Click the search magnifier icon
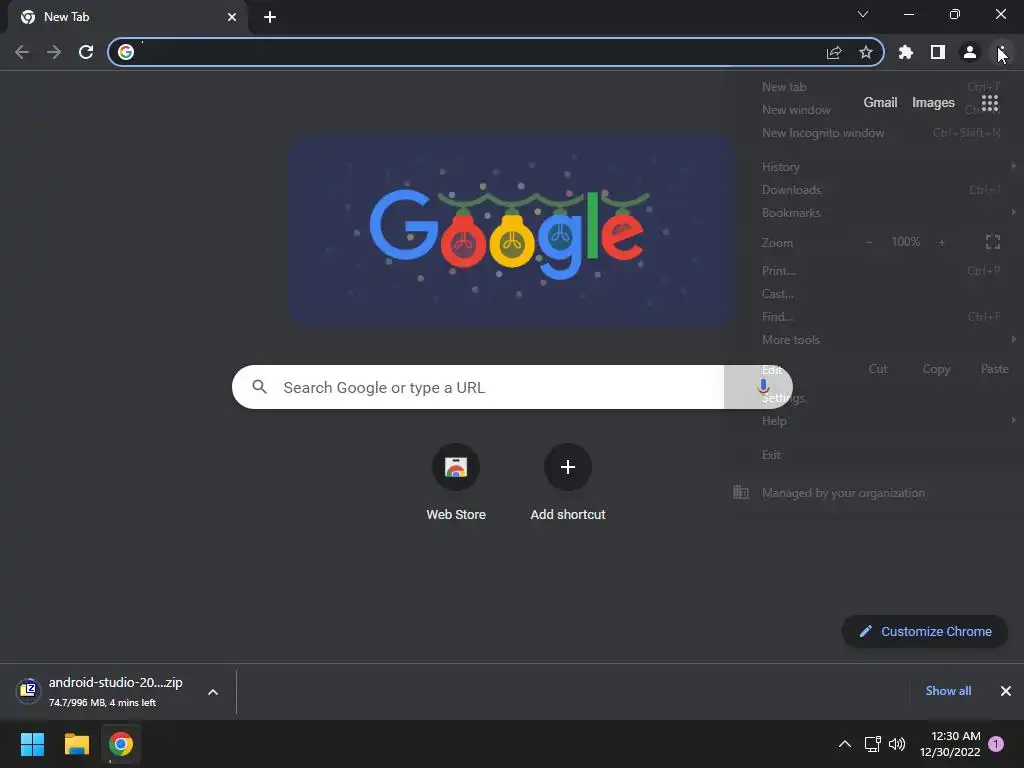 [x=259, y=387]
